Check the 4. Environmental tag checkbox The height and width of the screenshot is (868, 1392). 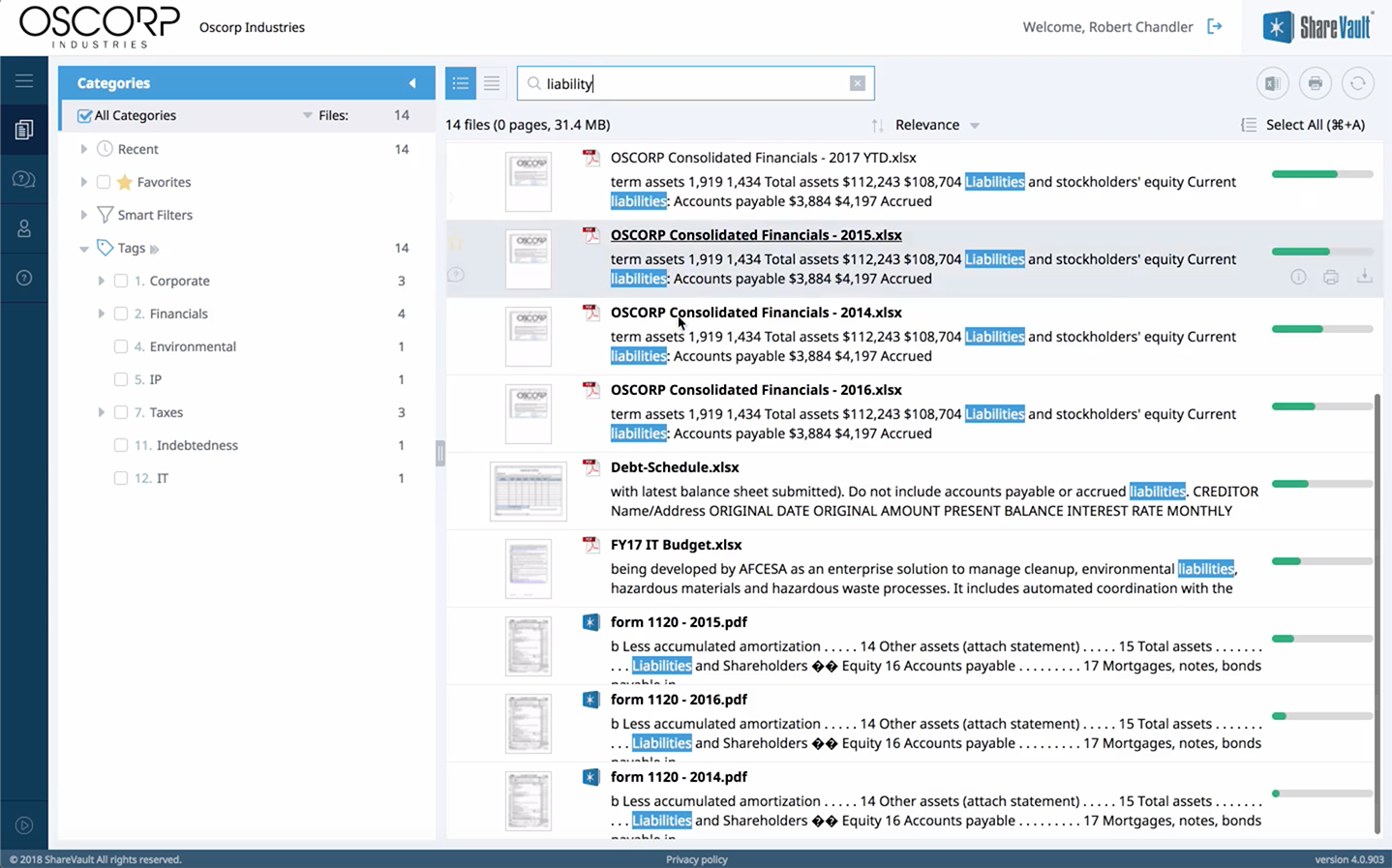tap(121, 346)
